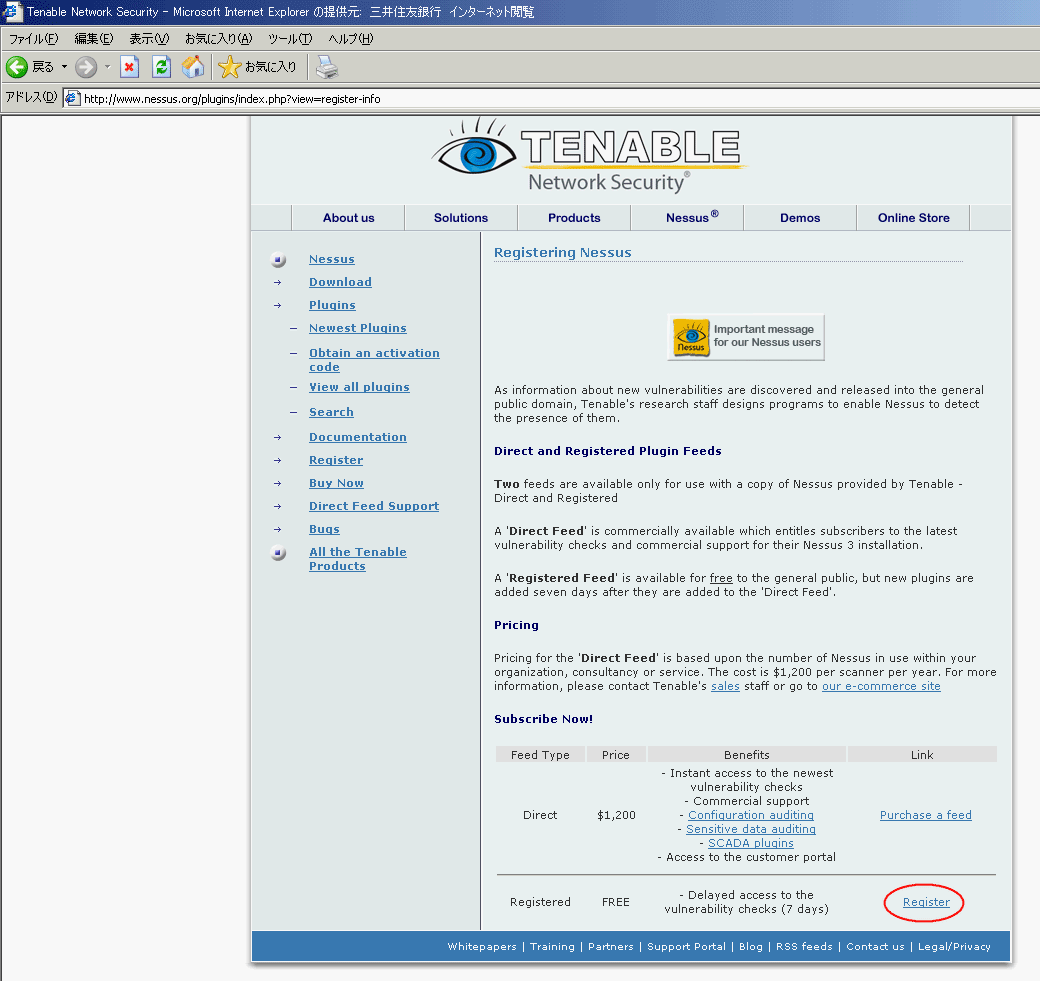Select the About us navigation tab
1040x981 pixels.
[348, 218]
